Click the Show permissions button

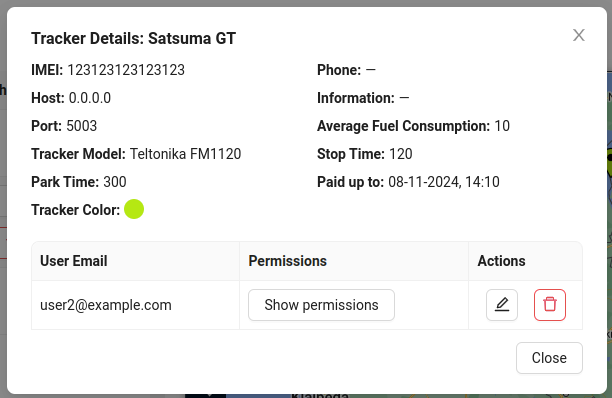click(321, 305)
